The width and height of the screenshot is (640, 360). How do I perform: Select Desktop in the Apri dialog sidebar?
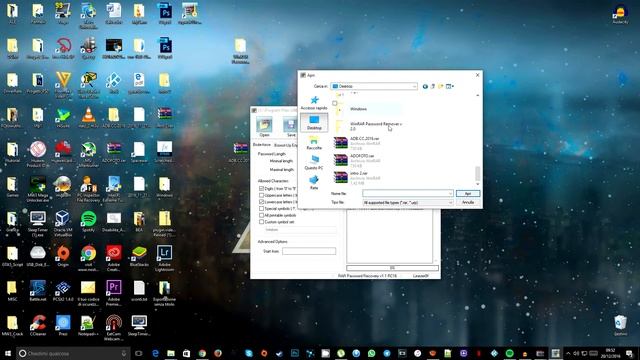[x=314, y=122]
